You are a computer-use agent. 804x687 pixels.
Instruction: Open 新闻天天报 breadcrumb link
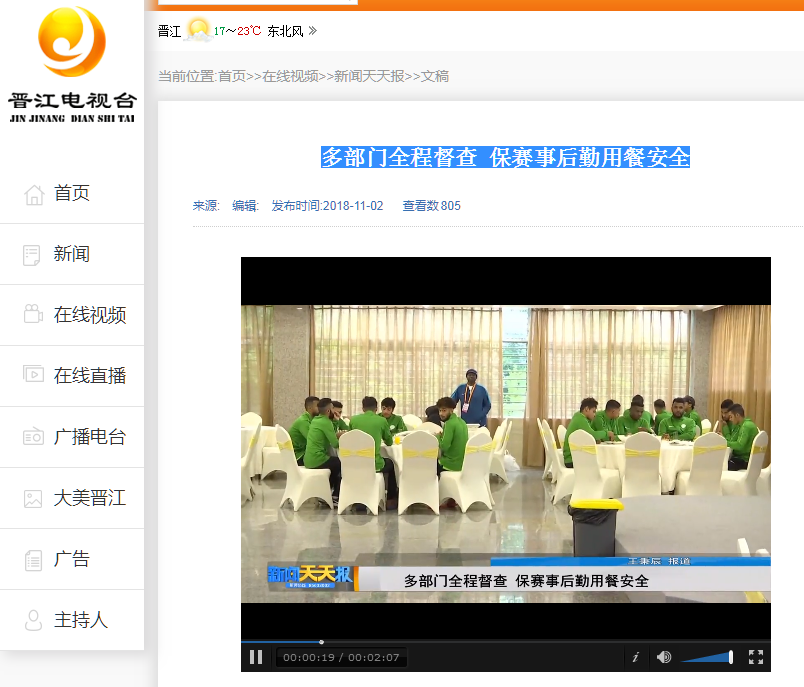[369, 76]
